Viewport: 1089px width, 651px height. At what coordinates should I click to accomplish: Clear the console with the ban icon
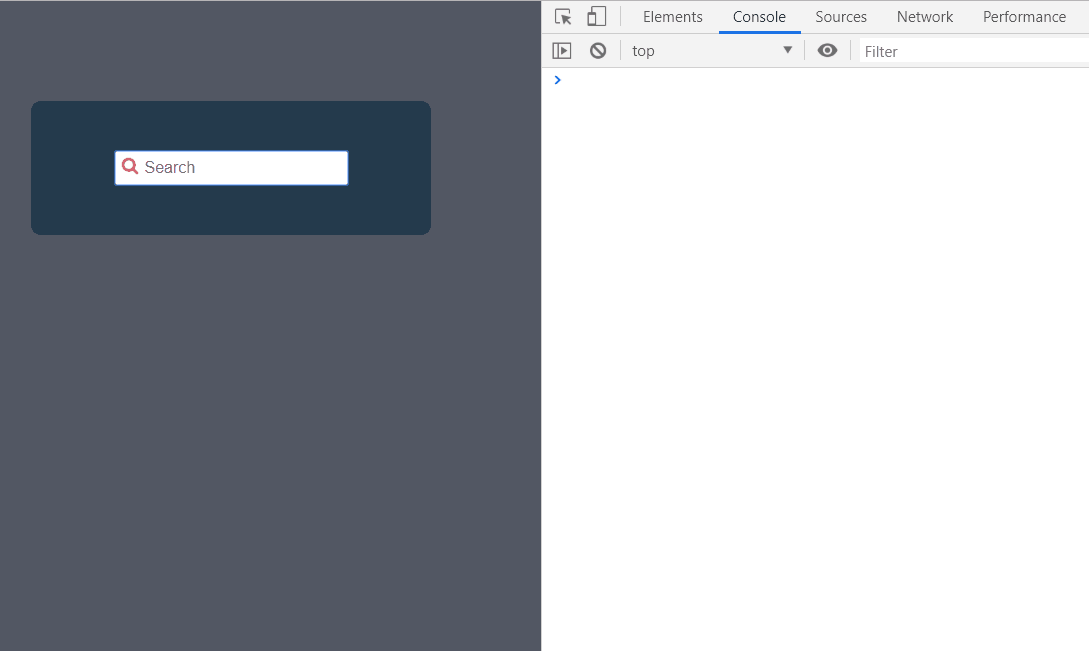[598, 51]
